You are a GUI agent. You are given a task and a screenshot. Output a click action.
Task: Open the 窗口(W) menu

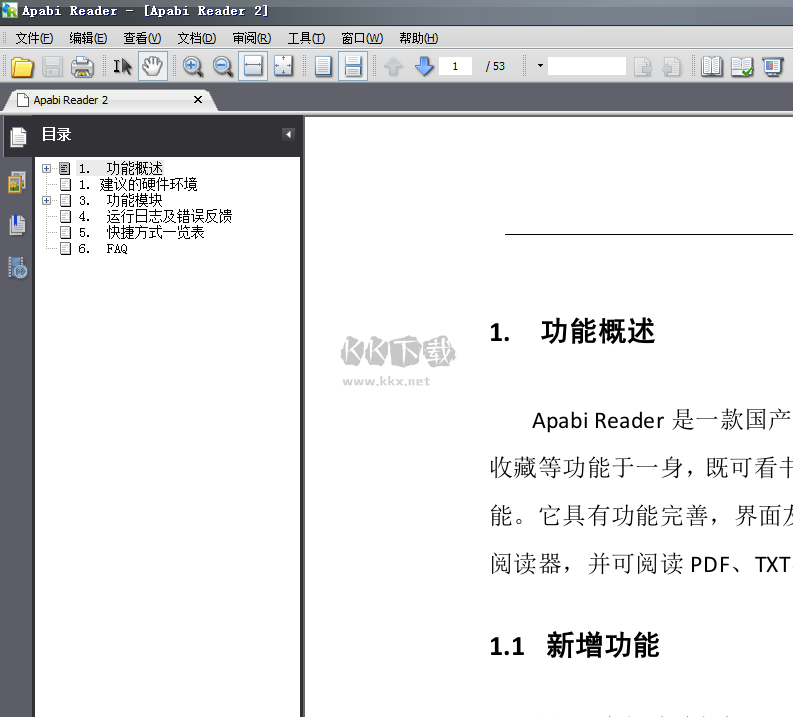coord(362,38)
